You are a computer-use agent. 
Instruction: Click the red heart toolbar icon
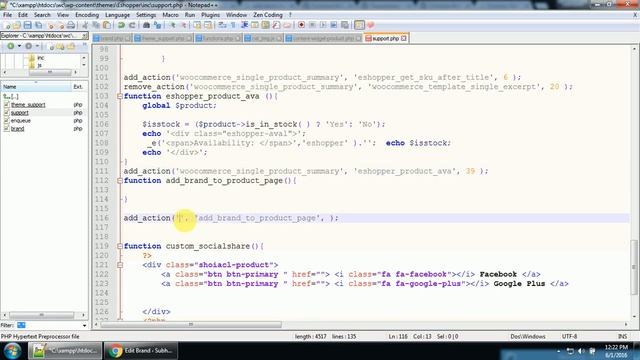click(371, 25)
